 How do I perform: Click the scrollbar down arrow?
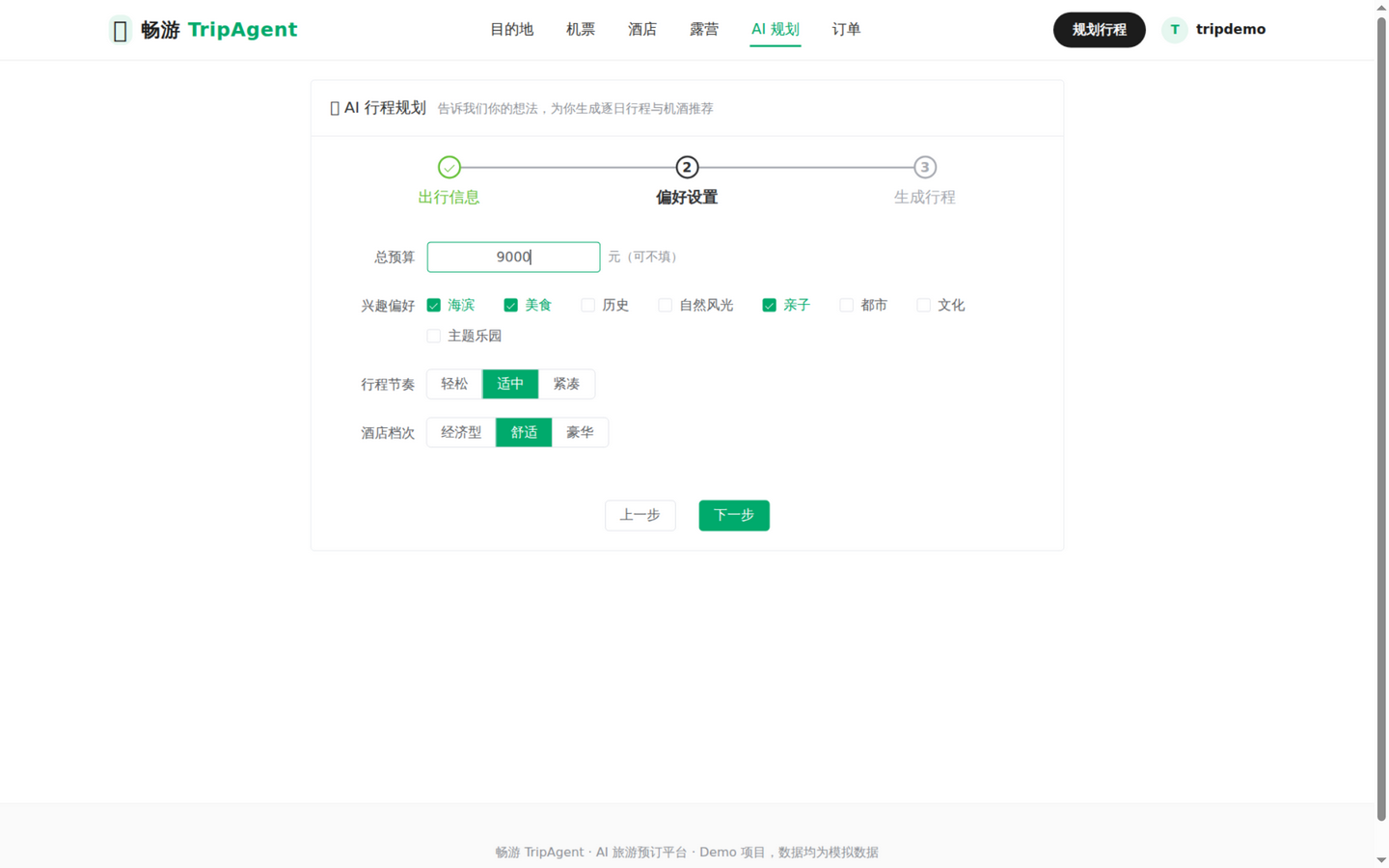click(x=1381, y=859)
